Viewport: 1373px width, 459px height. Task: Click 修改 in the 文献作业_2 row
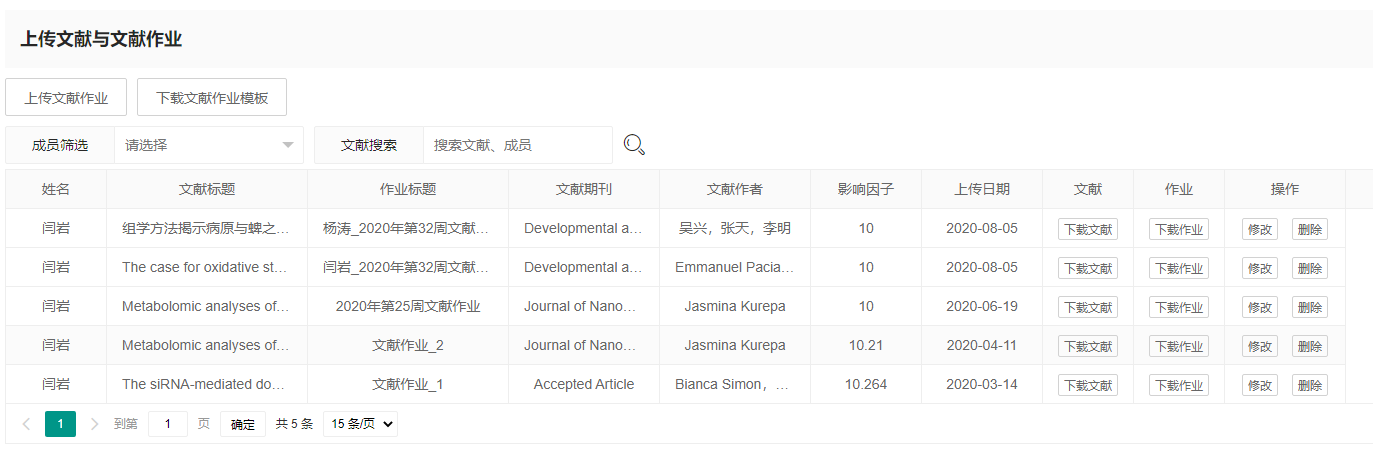[x=1260, y=346]
